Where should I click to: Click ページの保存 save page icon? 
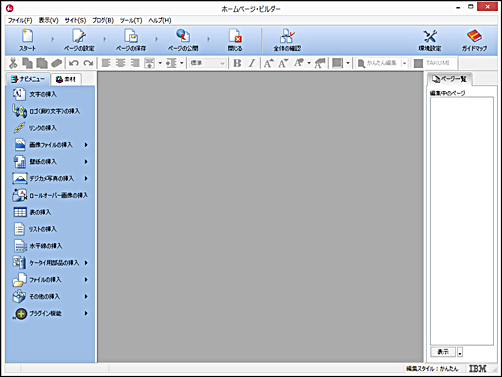point(131,40)
